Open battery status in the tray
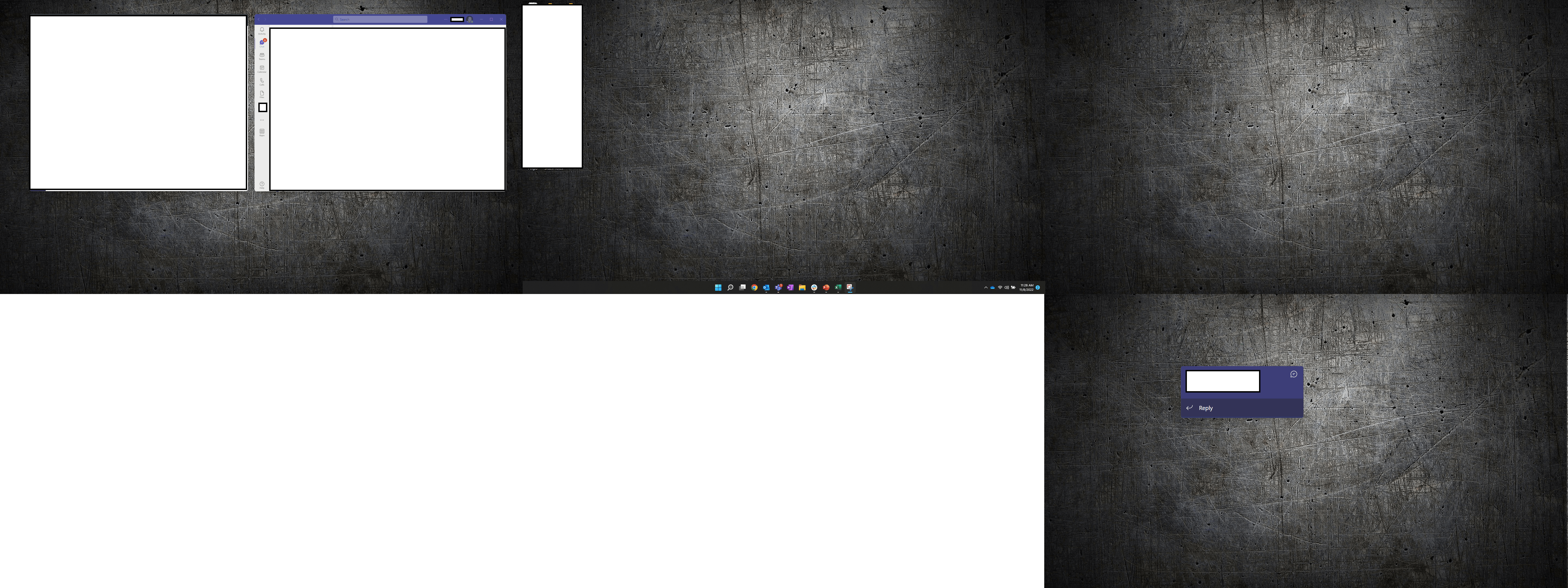1568x588 pixels. (x=1013, y=287)
